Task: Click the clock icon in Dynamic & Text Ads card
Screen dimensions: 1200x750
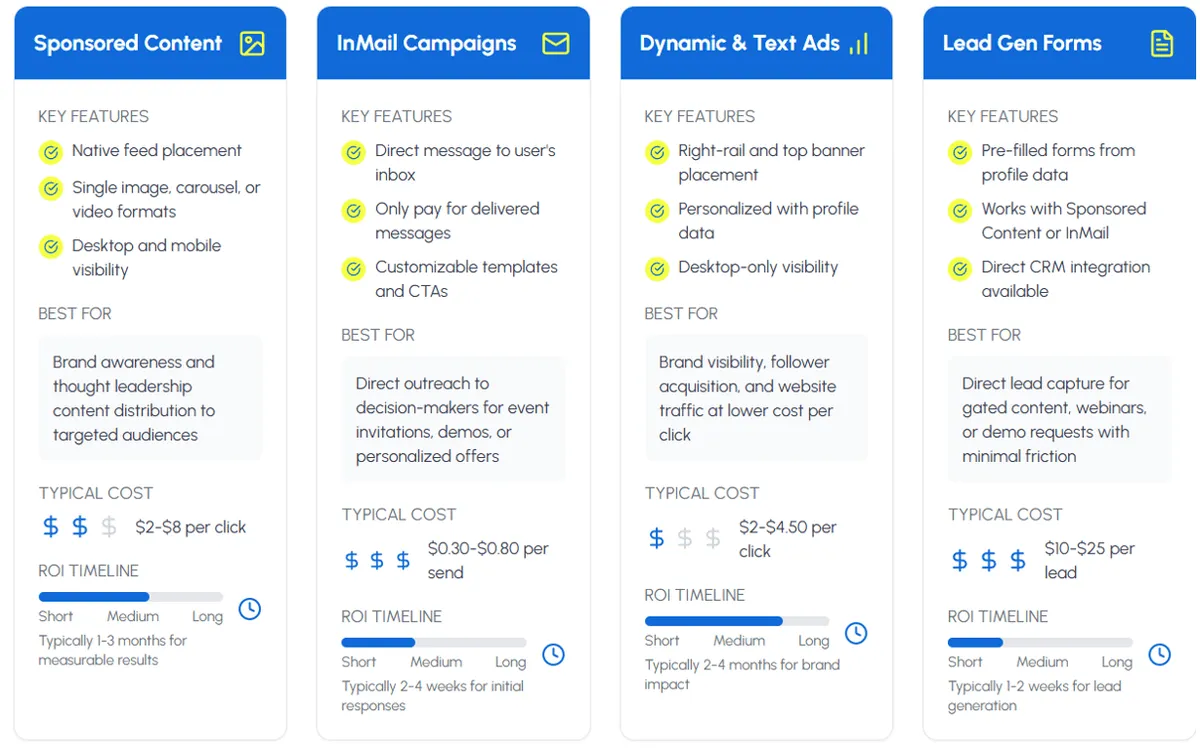Action: pos(856,632)
